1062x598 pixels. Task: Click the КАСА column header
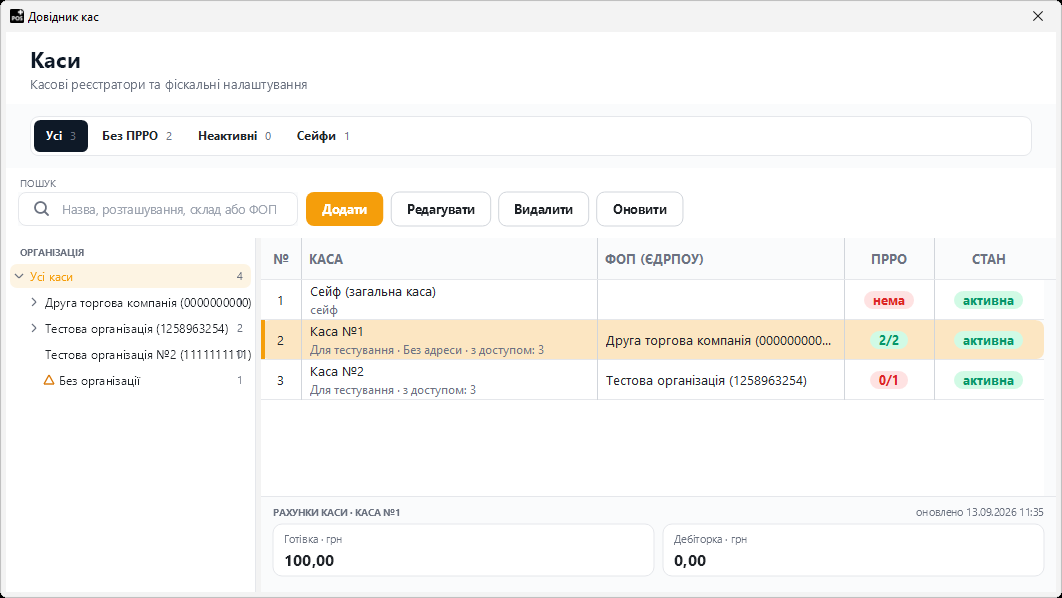pos(449,259)
